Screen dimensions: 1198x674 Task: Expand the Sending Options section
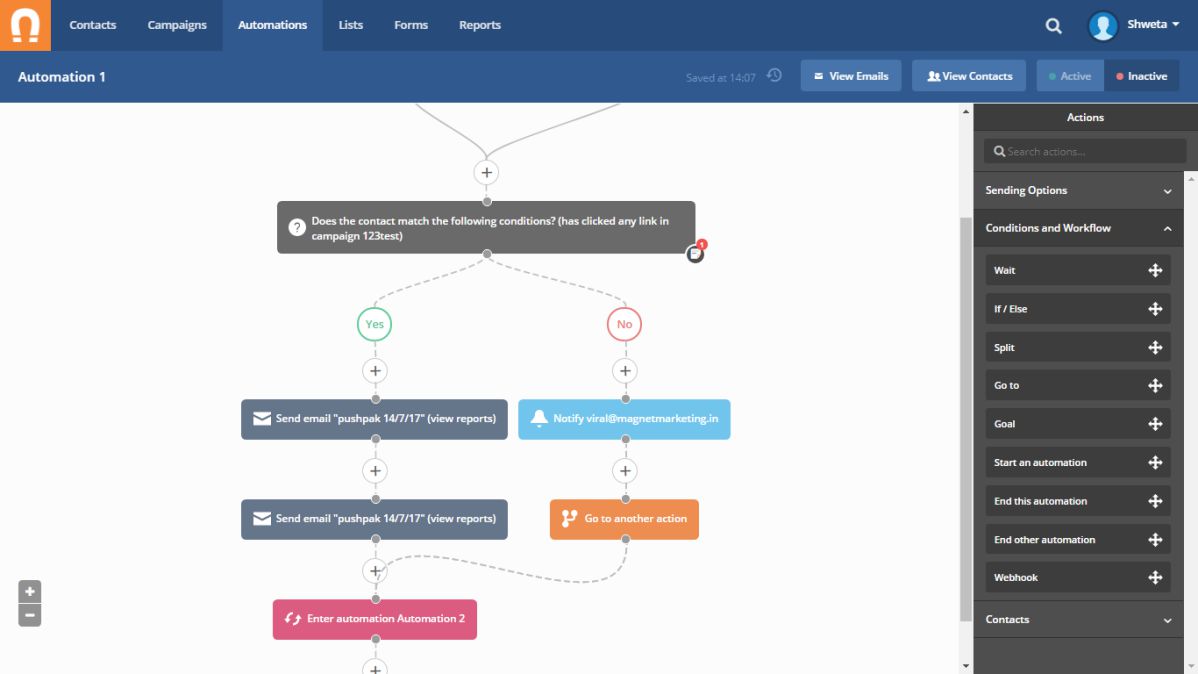[1077, 190]
